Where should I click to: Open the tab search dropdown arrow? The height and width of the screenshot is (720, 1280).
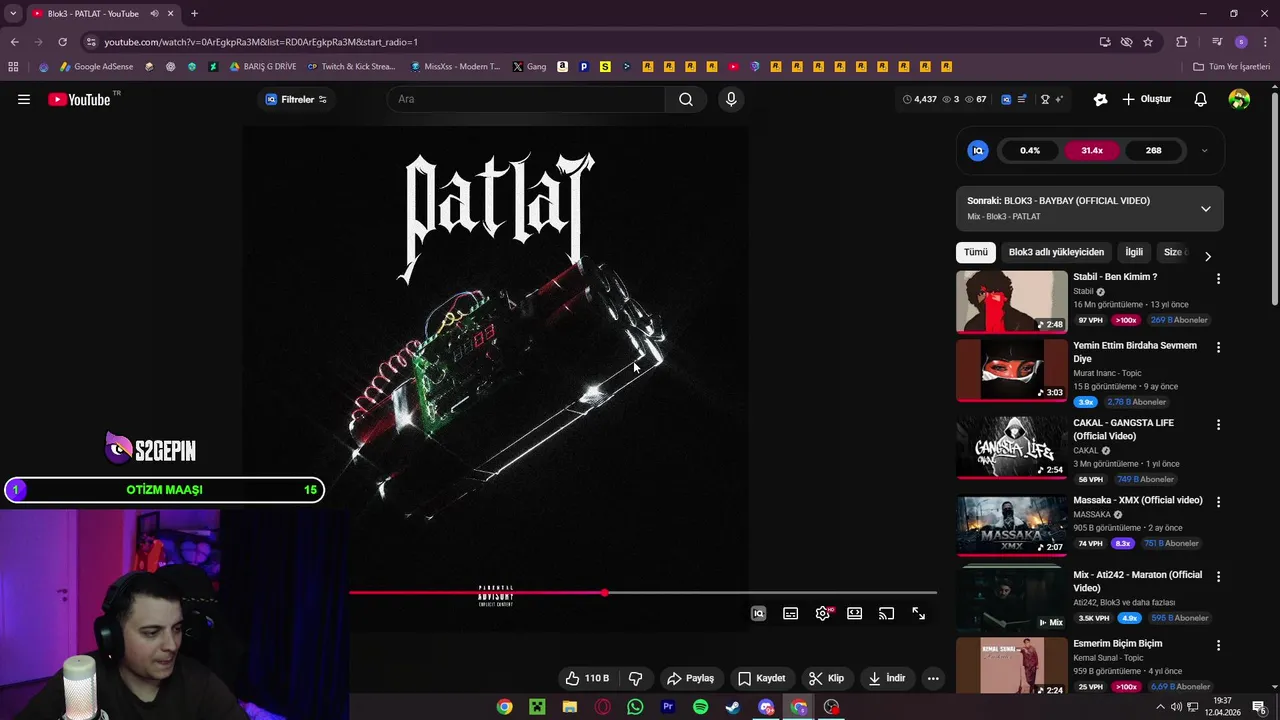click(13, 14)
